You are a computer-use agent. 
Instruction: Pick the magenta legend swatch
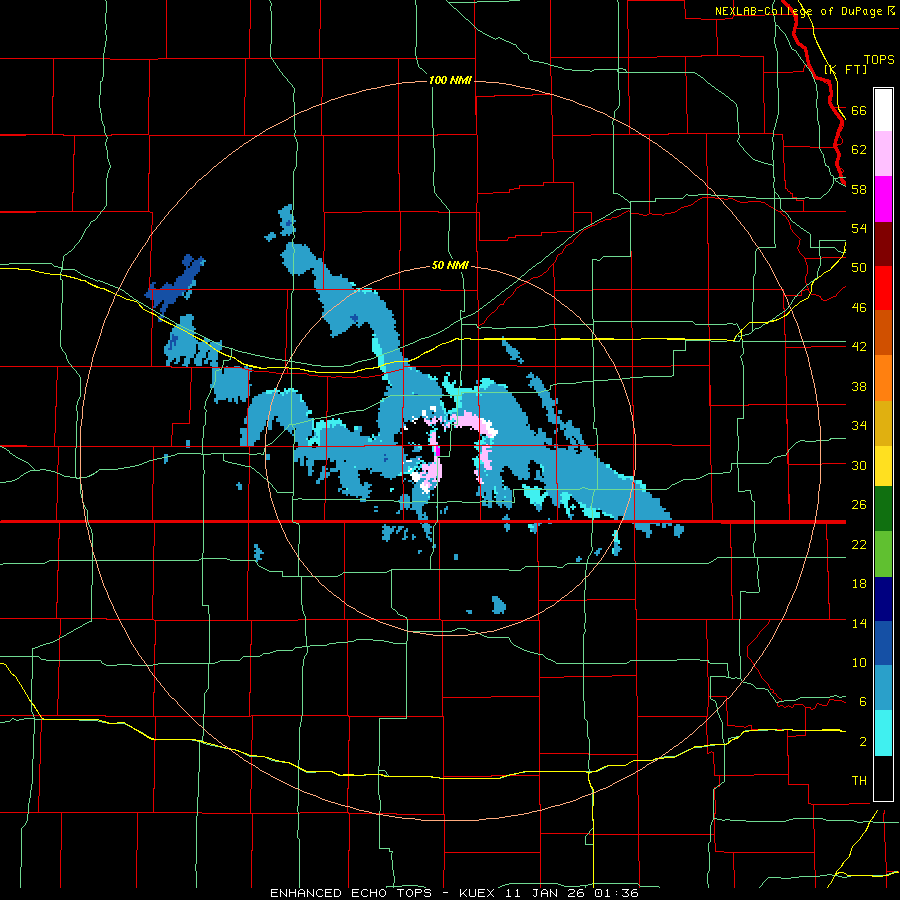point(883,199)
